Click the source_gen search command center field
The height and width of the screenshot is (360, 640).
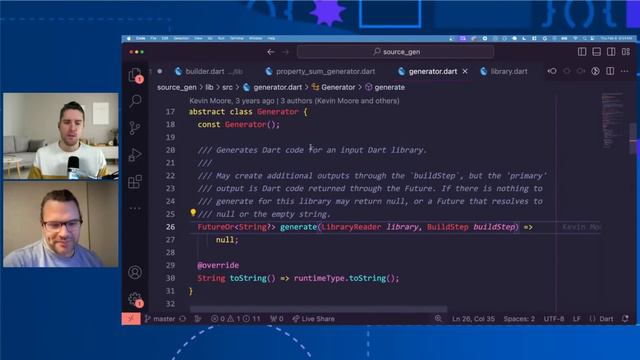pyautogui.click(x=396, y=52)
